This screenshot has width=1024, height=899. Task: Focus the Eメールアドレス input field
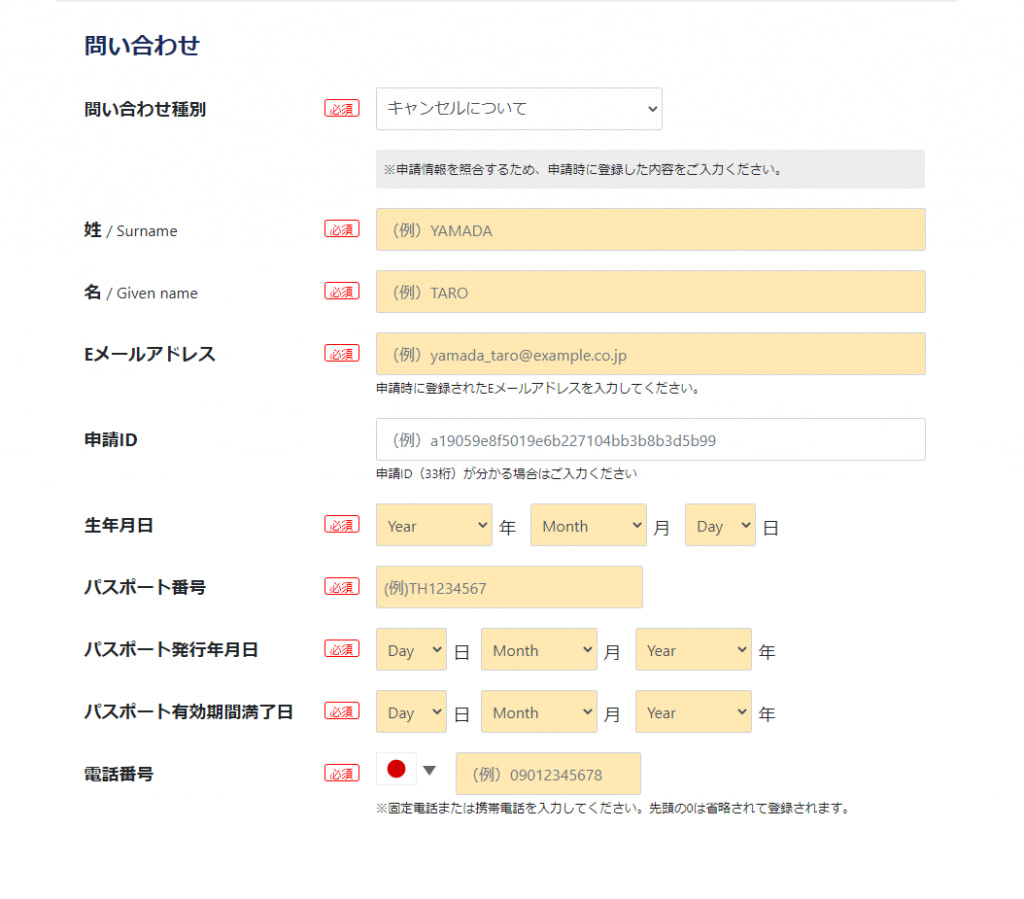650,354
